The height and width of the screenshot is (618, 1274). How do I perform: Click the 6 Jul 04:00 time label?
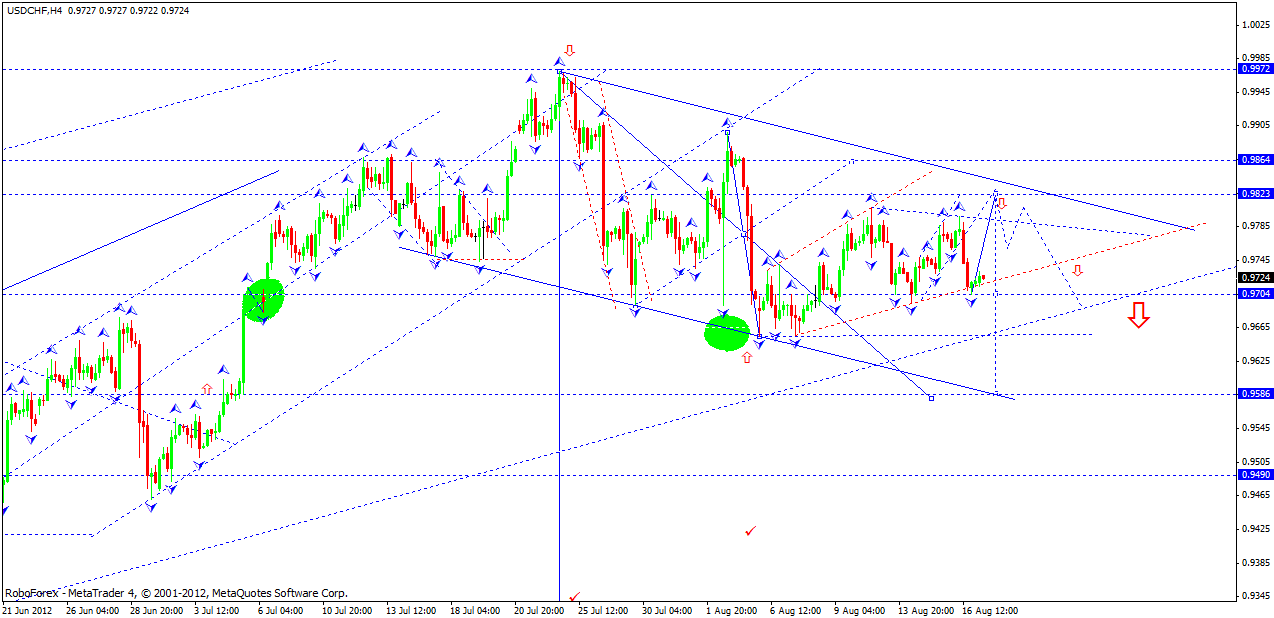click(x=280, y=610)
